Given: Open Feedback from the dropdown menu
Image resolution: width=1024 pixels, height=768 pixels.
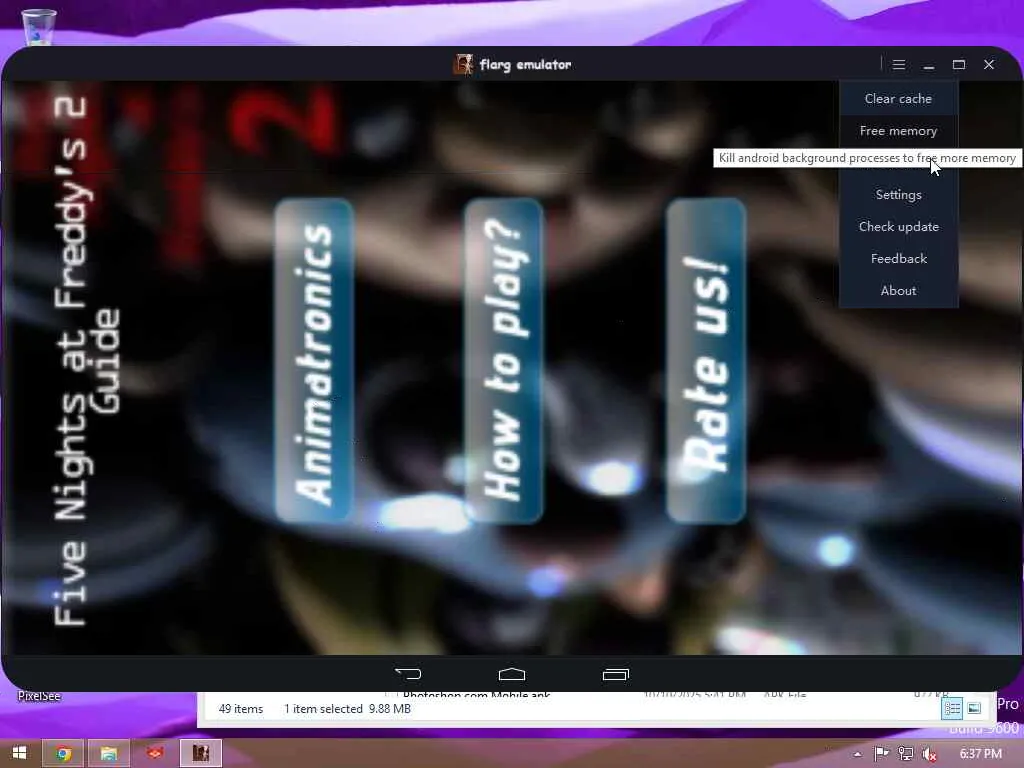Looking at the screenshot, I should 898,259.
